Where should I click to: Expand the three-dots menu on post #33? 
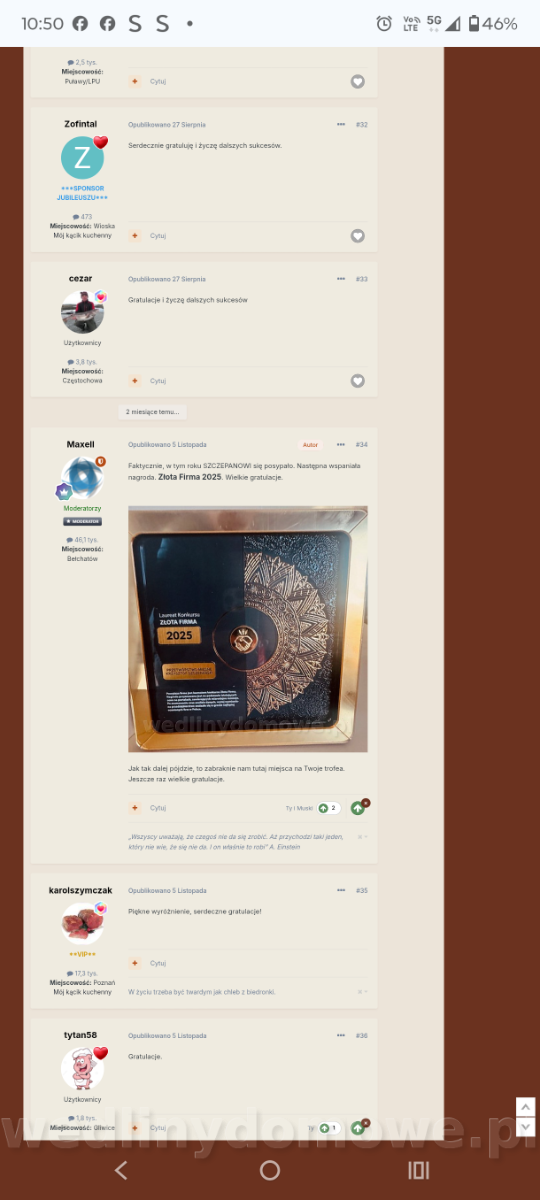[341, 279]
